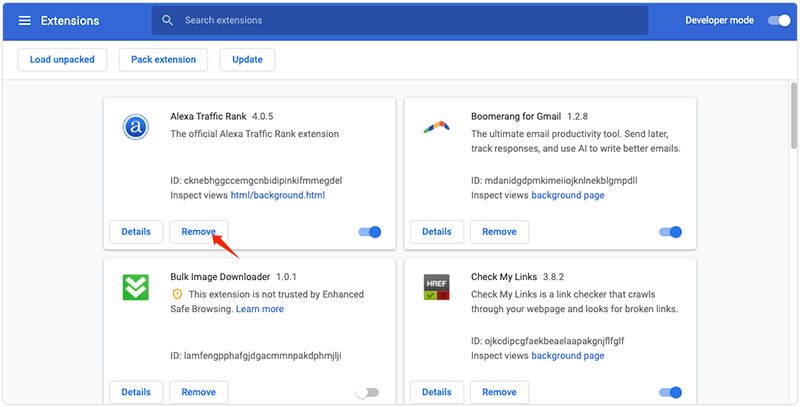Click Boomerang version number 1.2.8

tap(578, 116)
